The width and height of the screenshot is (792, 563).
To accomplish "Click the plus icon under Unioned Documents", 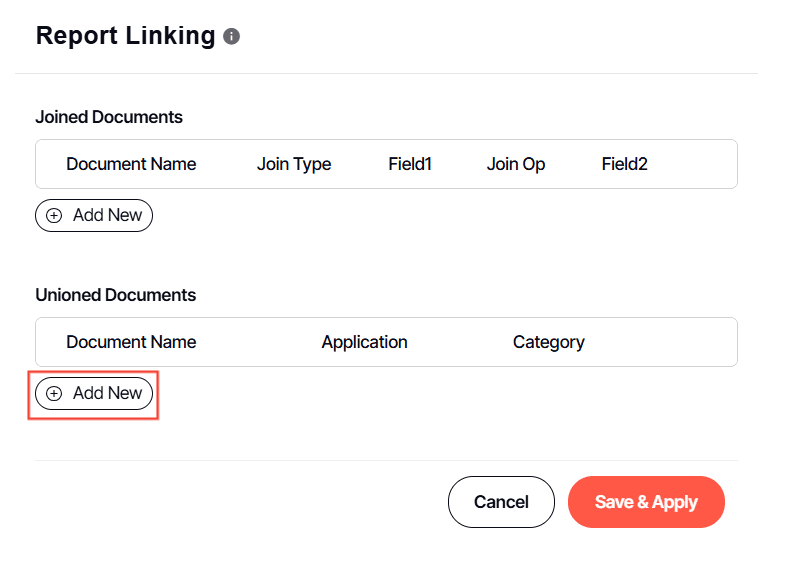I will [x=54, y=393].
